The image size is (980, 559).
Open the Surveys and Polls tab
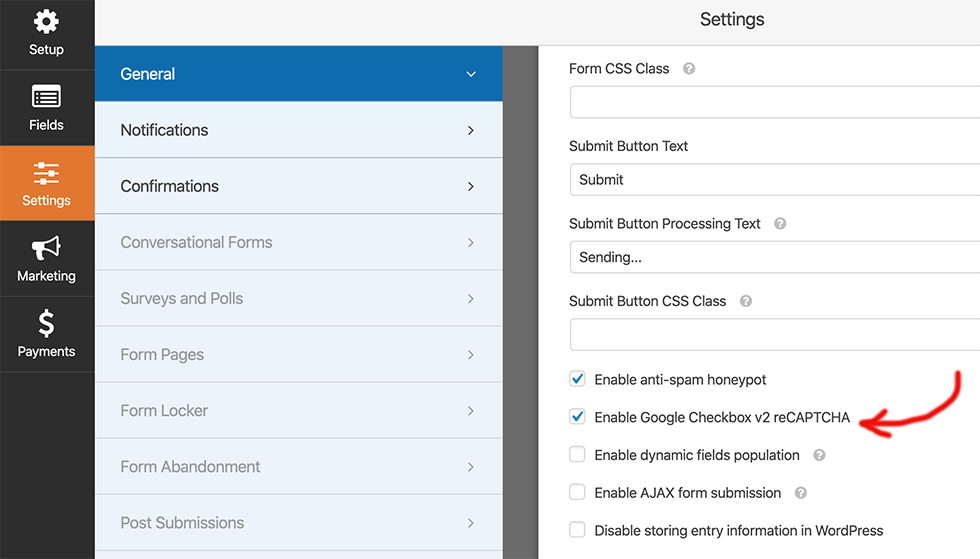pyautogui.click(x=182, y=298)
